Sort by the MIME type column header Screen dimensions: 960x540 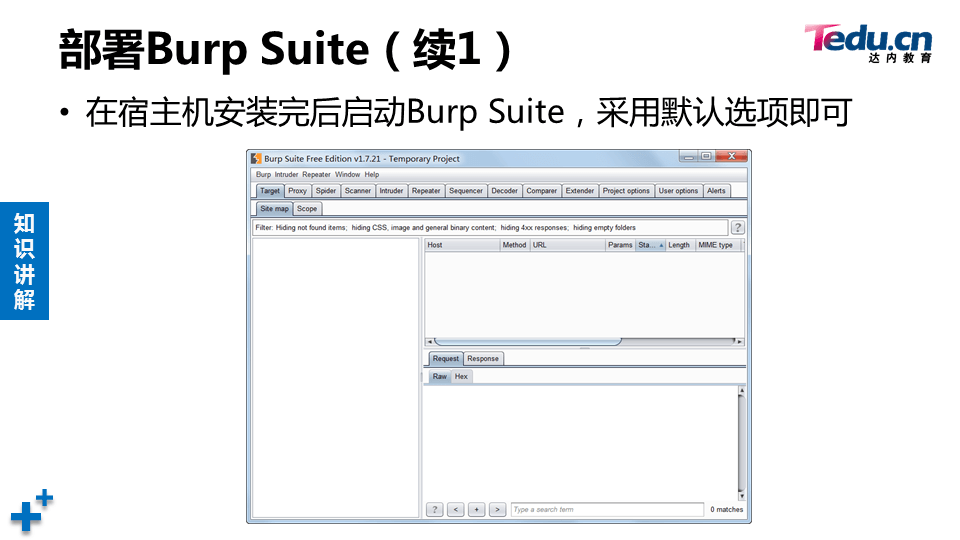click(x=716, y=245)
